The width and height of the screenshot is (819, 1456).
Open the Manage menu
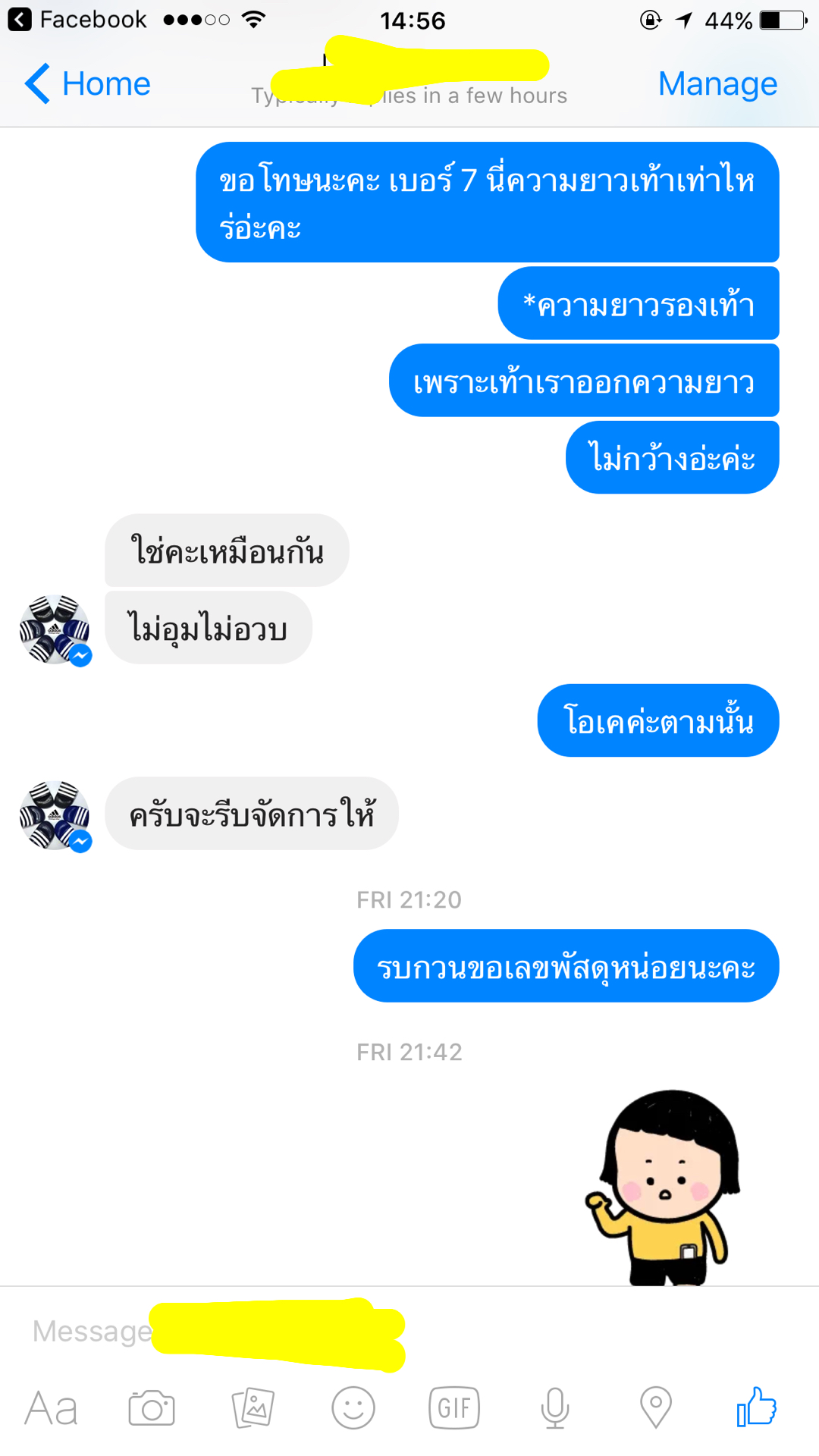[x=717, y=83]
